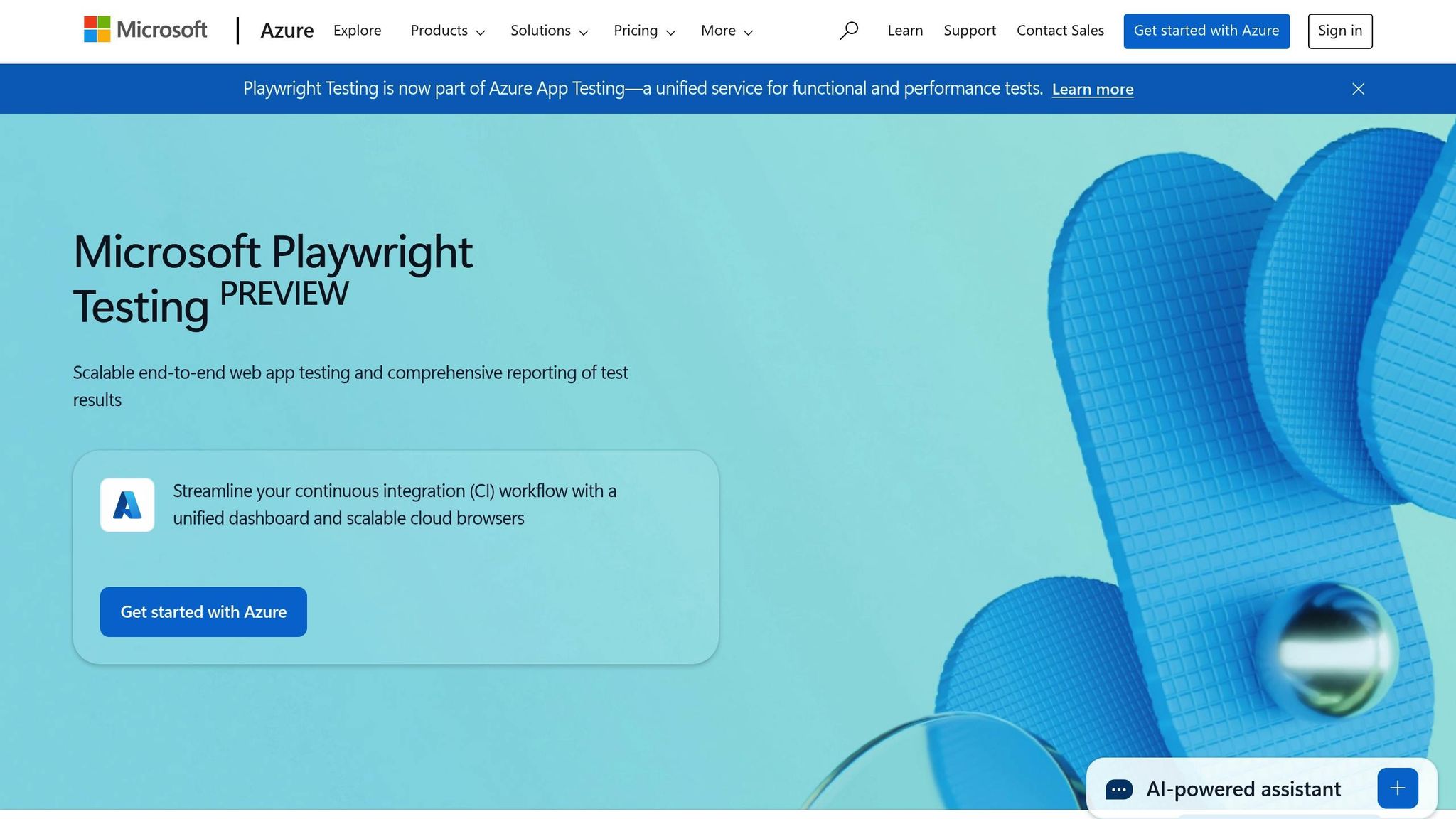Screen dimensions: 1456x819
Task: Go to the Explore menu item
Action: tap(357, 31)
